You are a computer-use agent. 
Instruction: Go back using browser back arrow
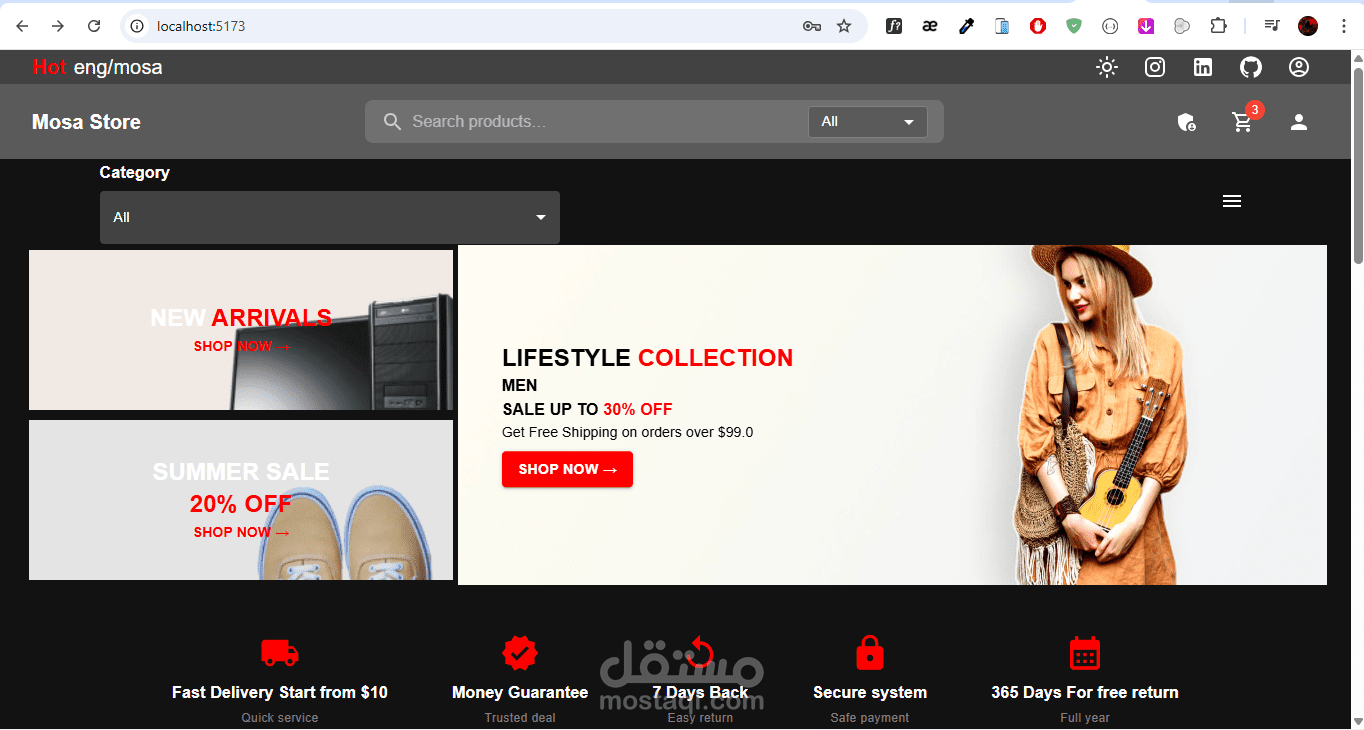(22, 26)
